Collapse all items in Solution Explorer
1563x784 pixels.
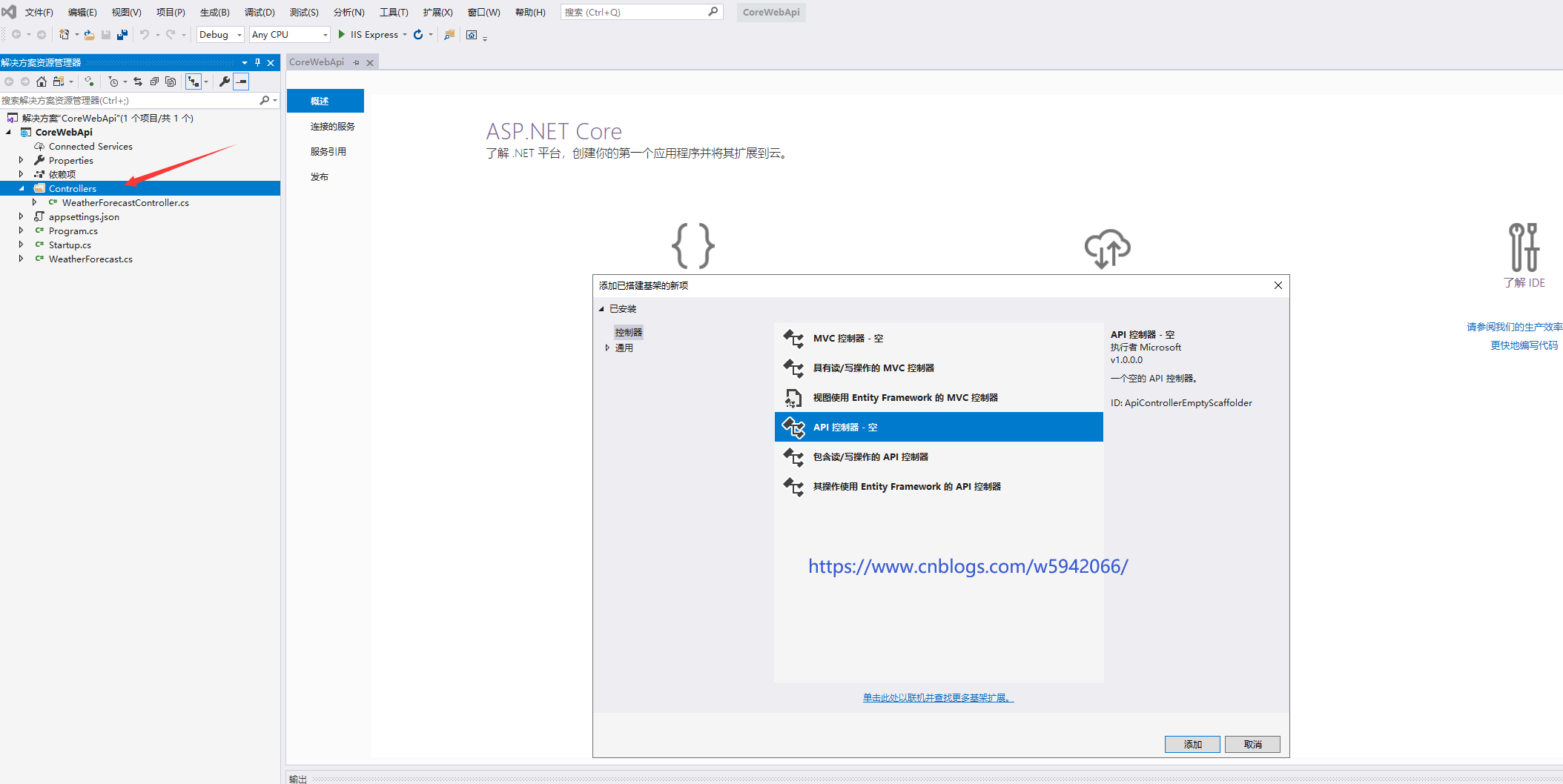click(x=154, y=82)
